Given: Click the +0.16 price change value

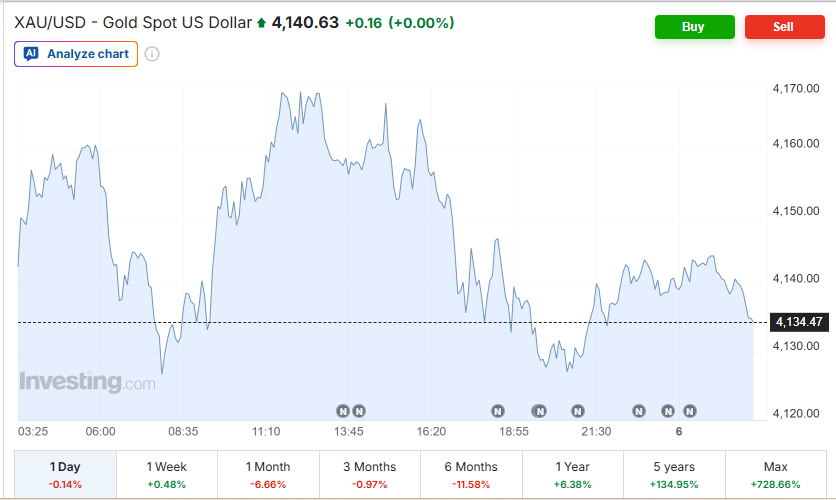Looking at the screenshot, I should [x=364, y=23].
